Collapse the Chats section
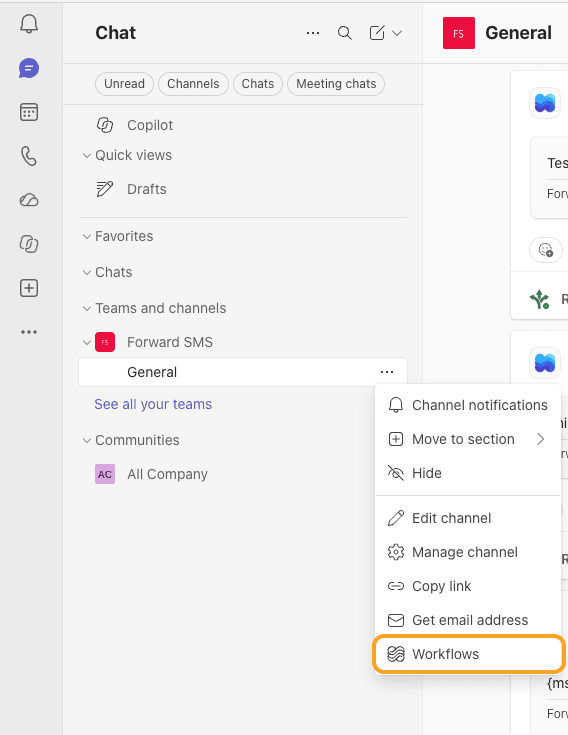Viewport: 568px width, 735px height. [x=87, y=272]
